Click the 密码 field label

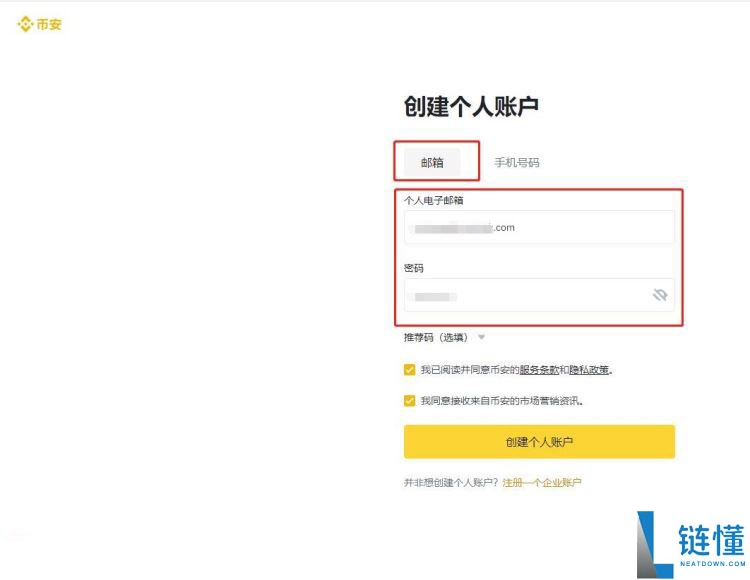(x=414, y=268)
